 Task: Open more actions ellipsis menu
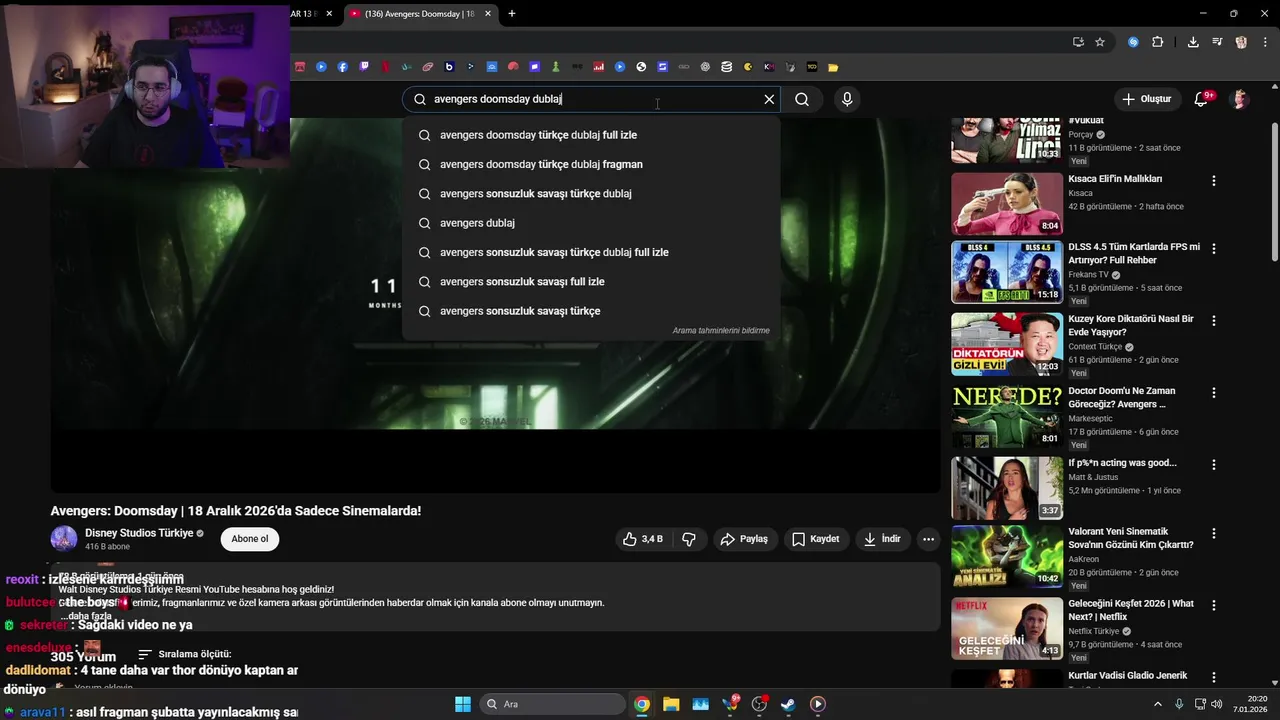coord(928,539)
